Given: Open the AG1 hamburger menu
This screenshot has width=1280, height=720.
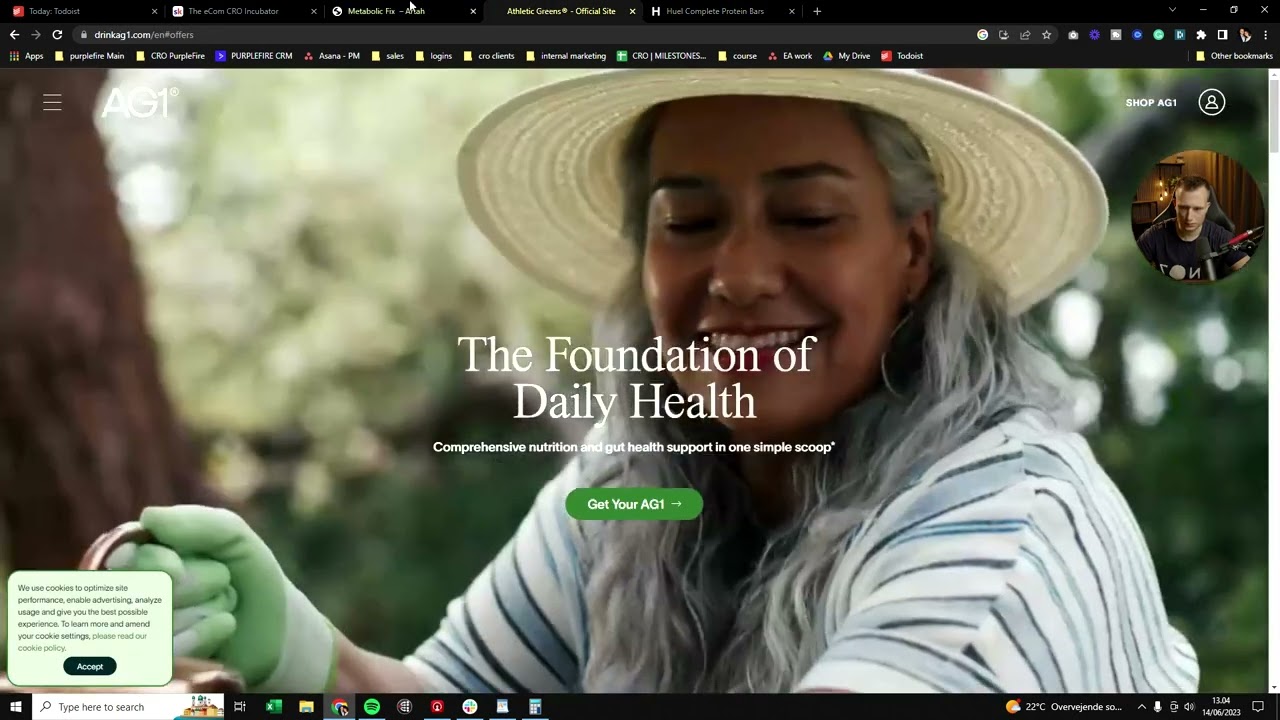Looking at the screenshot, I should coord(52,102).
